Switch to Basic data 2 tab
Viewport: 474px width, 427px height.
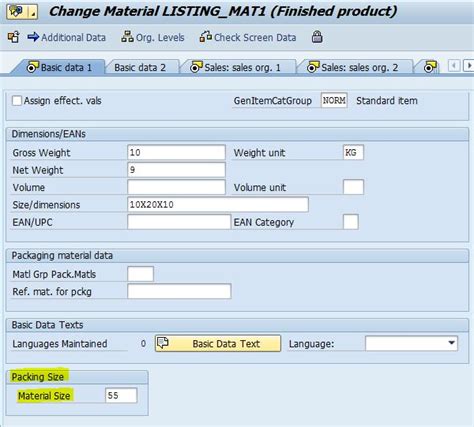(140, 68)
